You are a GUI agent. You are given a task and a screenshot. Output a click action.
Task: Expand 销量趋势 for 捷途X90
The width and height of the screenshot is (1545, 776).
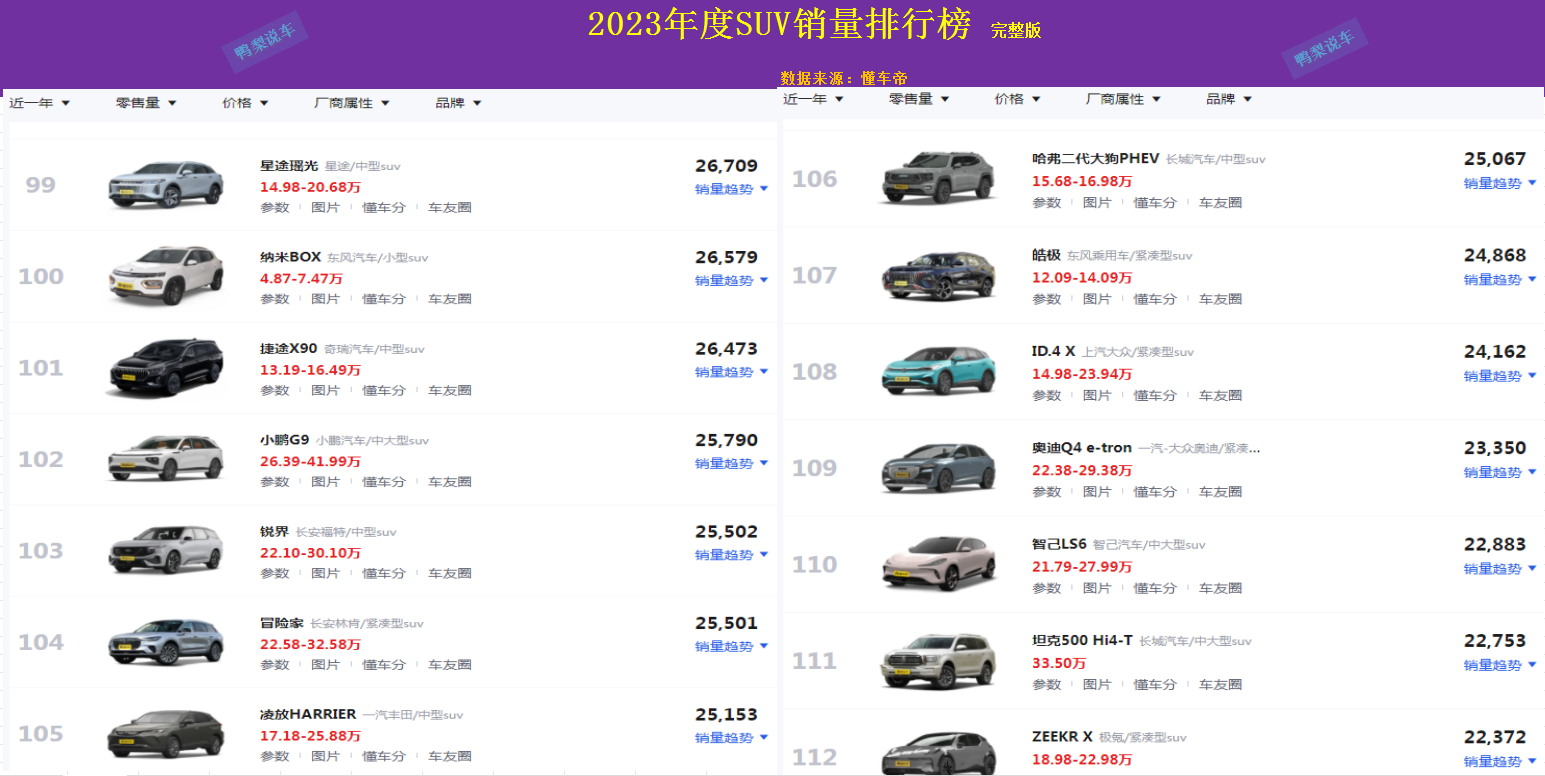(732, 372)
